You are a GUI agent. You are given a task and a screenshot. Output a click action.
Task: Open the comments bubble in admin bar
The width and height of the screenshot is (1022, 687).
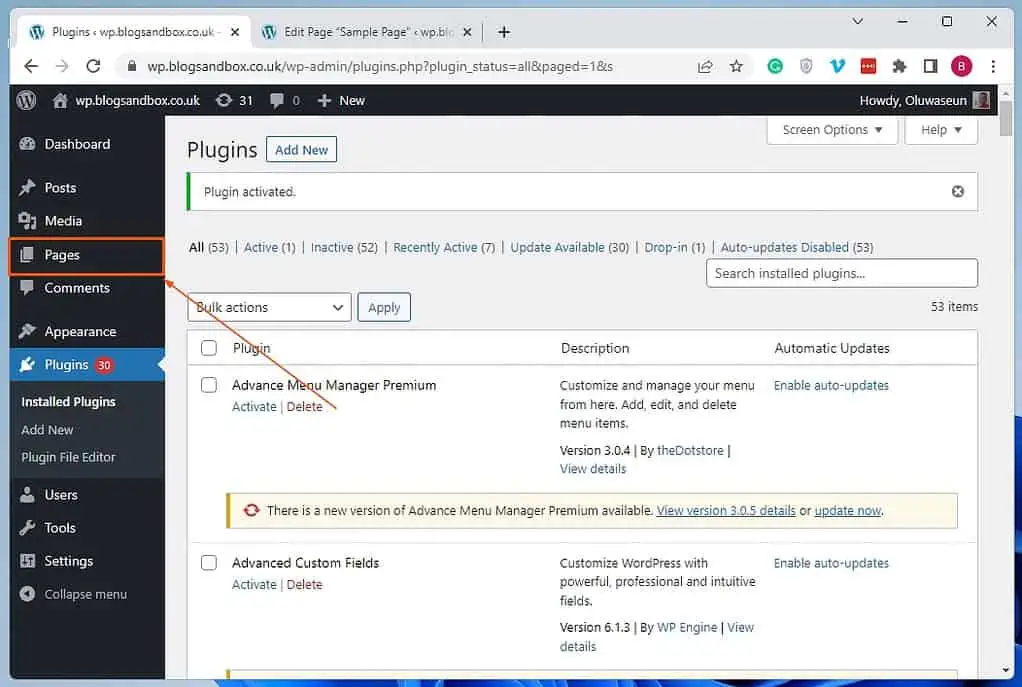click(276, 100)
